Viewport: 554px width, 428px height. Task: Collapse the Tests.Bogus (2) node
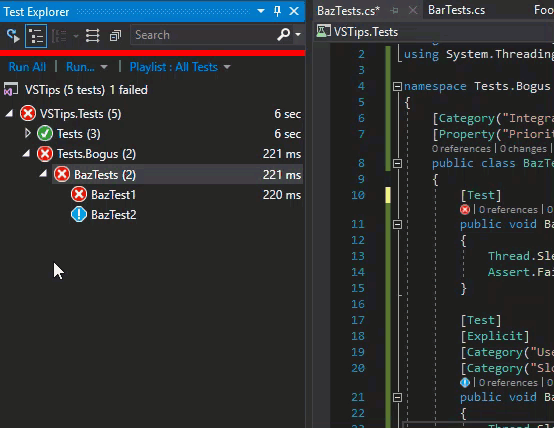click(x=26, y=153)
